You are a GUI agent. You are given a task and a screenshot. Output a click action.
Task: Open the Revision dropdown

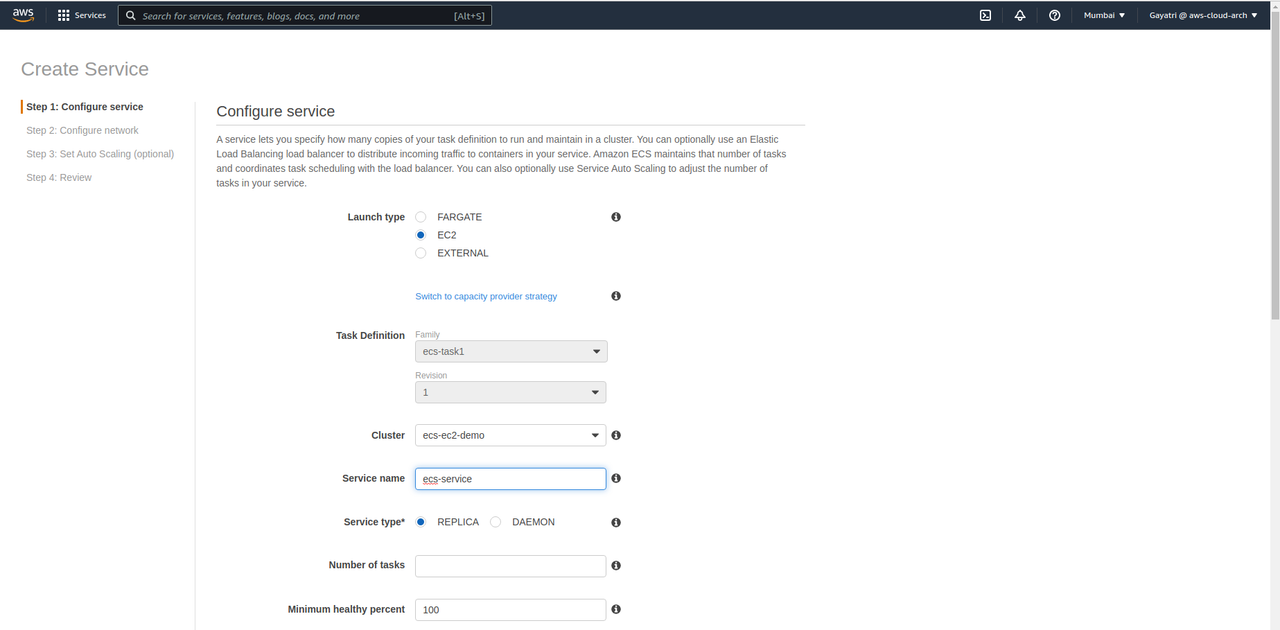tap(511, 392)
